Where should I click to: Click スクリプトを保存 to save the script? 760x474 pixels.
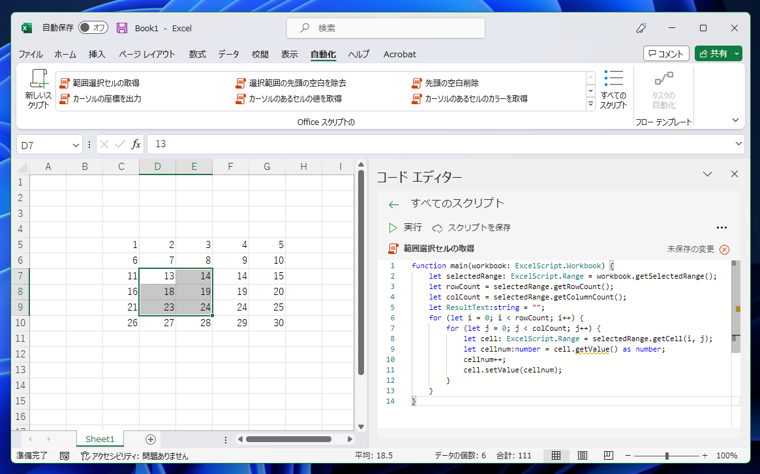coord(472,227)
